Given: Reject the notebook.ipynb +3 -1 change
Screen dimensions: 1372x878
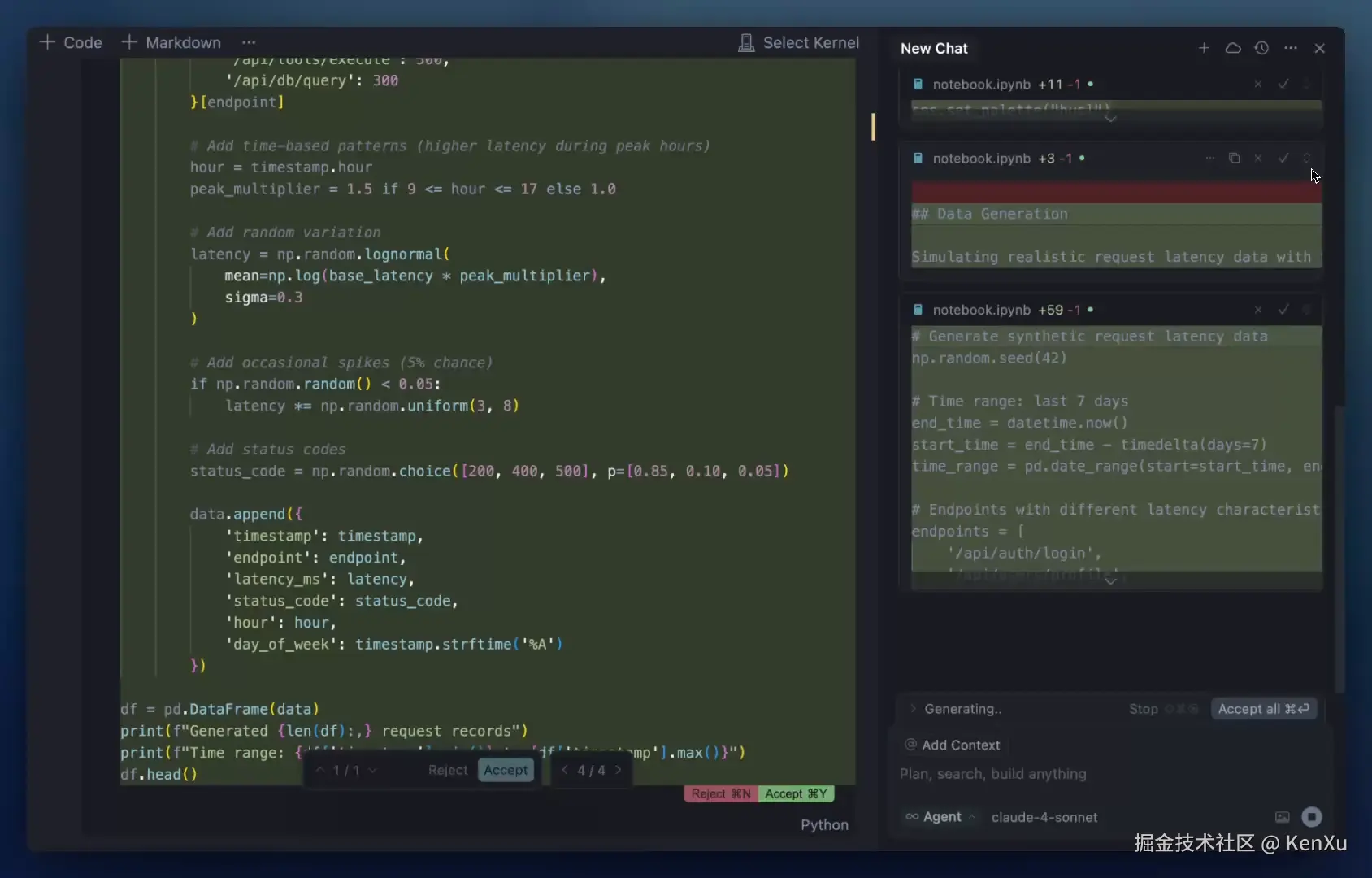Looking at the screenshot, I should (x=1258, y=158).
